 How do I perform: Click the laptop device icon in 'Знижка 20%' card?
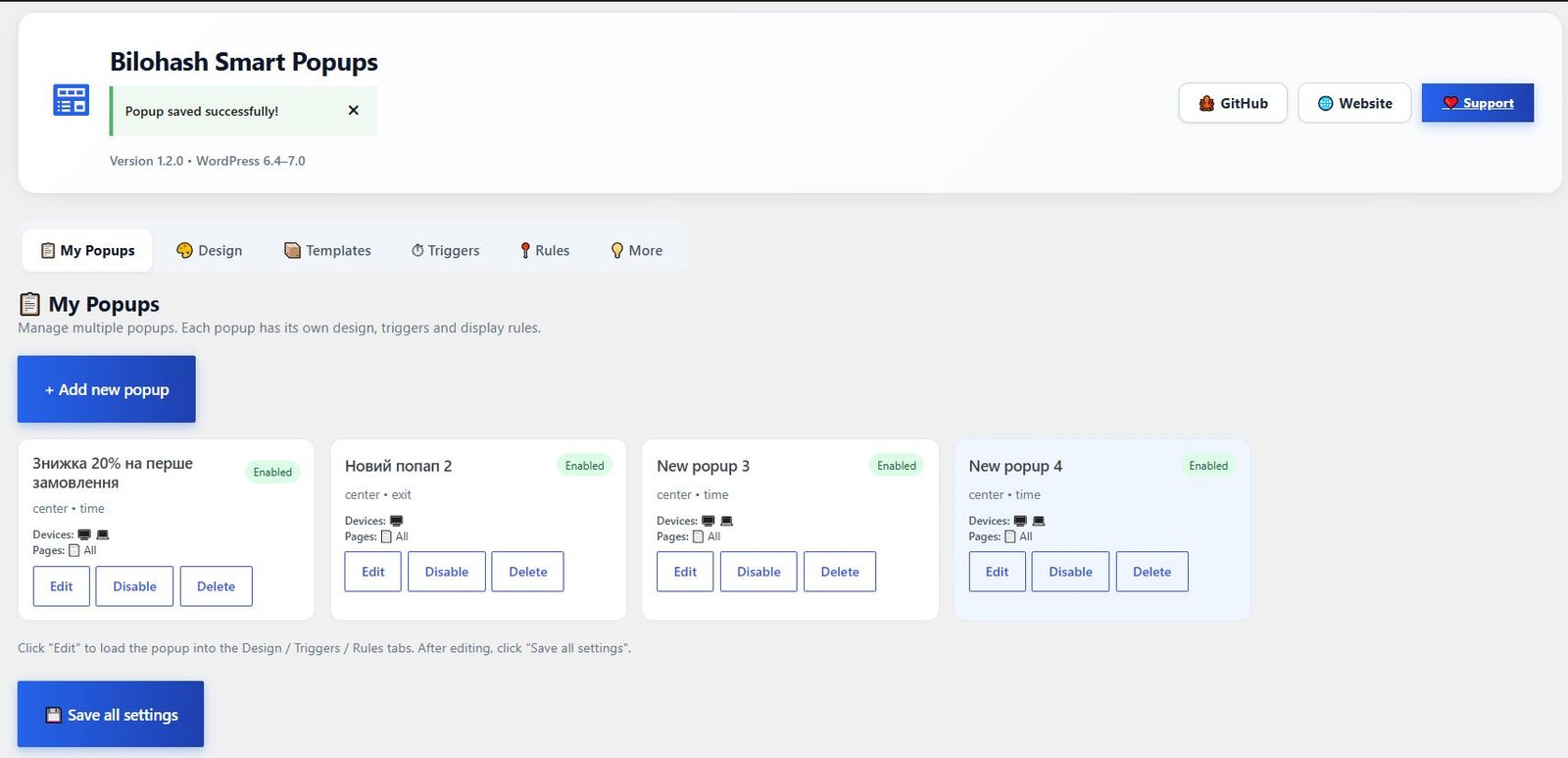[x=103, y=534]
